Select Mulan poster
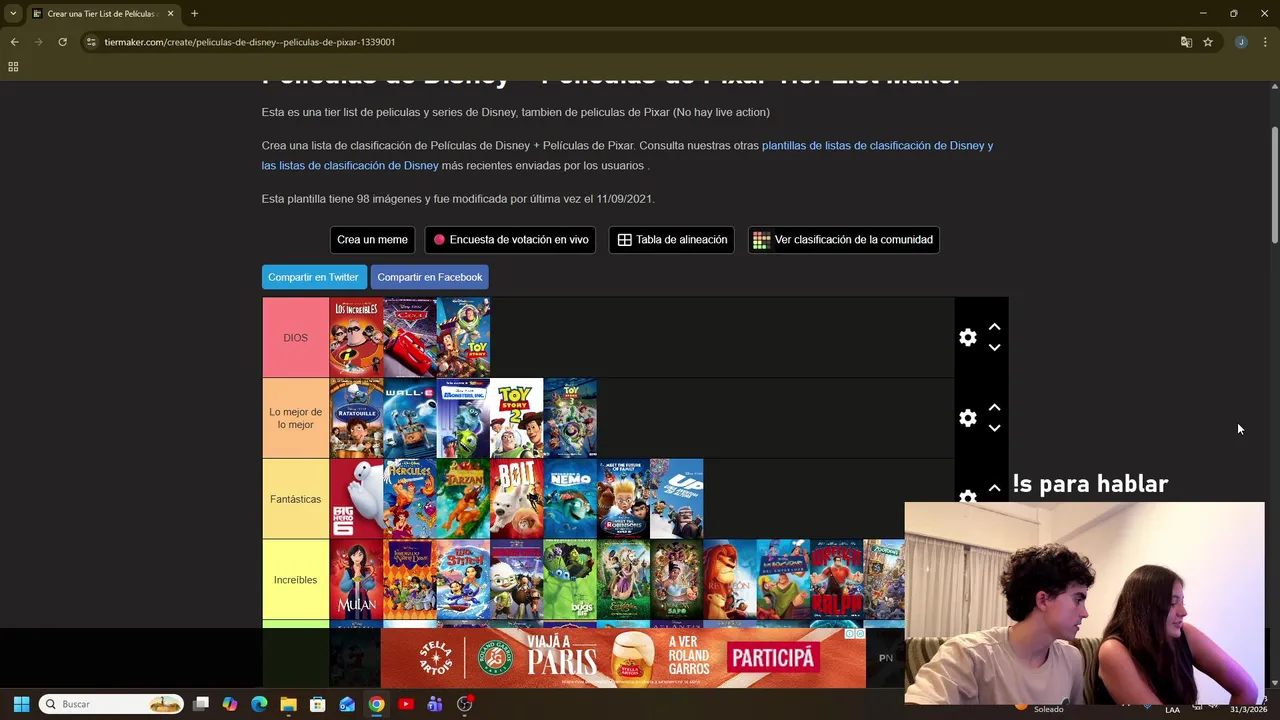Viewport: 1280px width, 720px height. tap(357, 580)
